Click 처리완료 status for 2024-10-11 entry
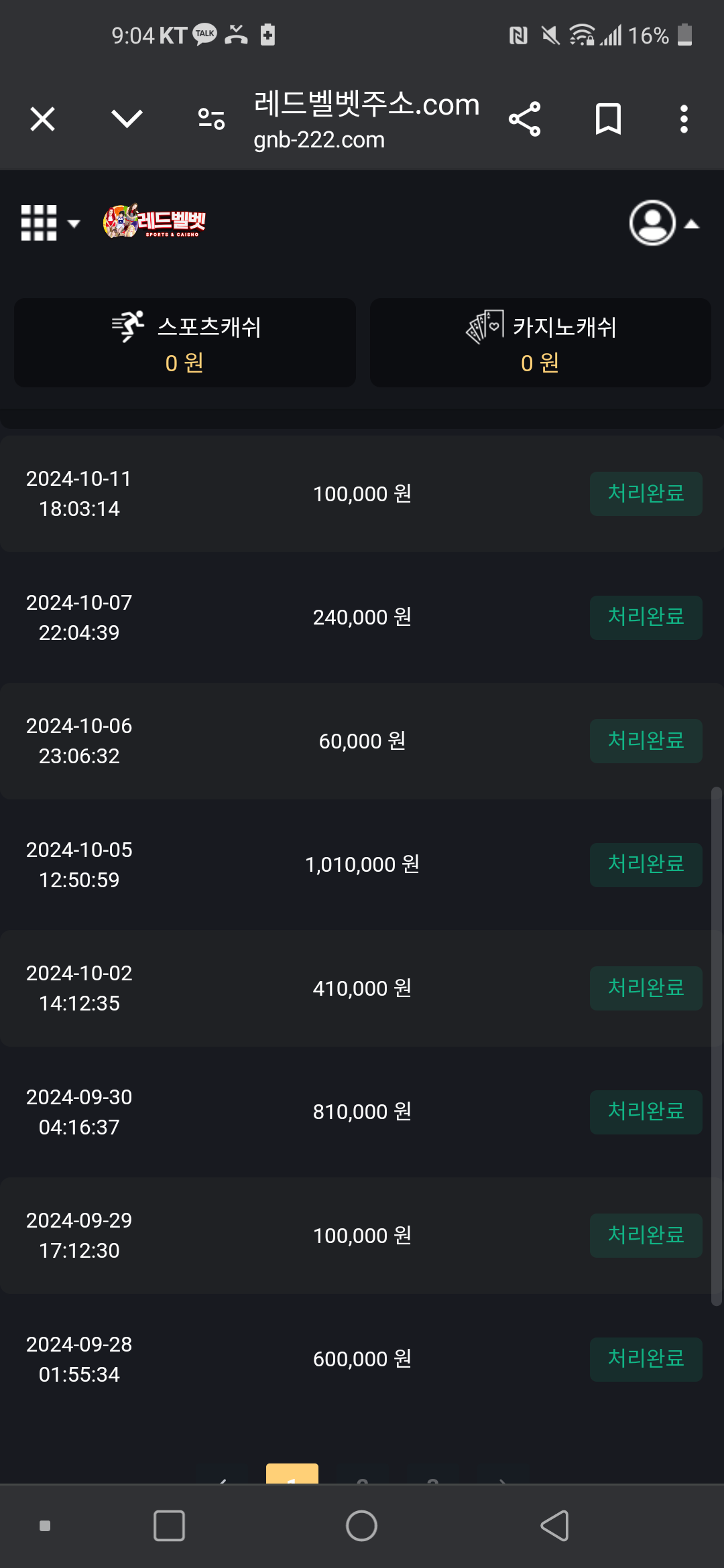Image resolution: width=724 pixels, height=1568 pixels. click(x=646, y=494)
